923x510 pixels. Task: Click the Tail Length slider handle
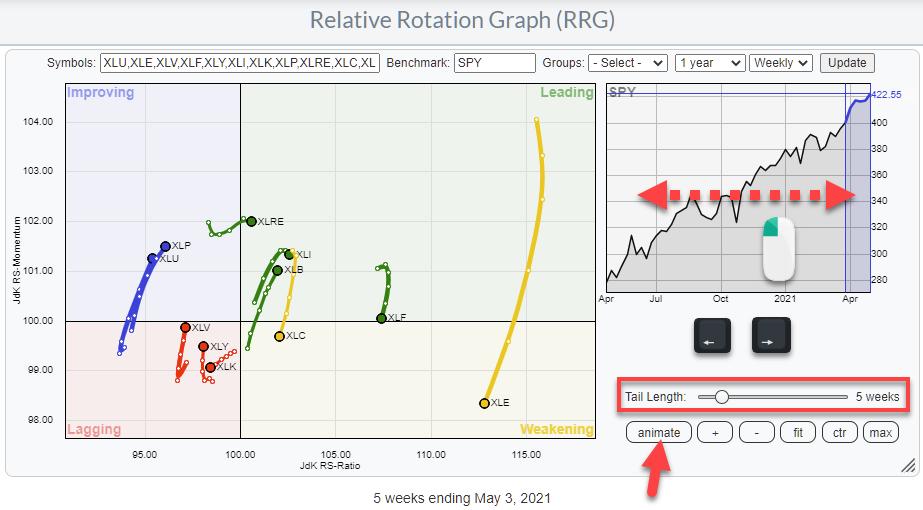(x=721, y=397)
